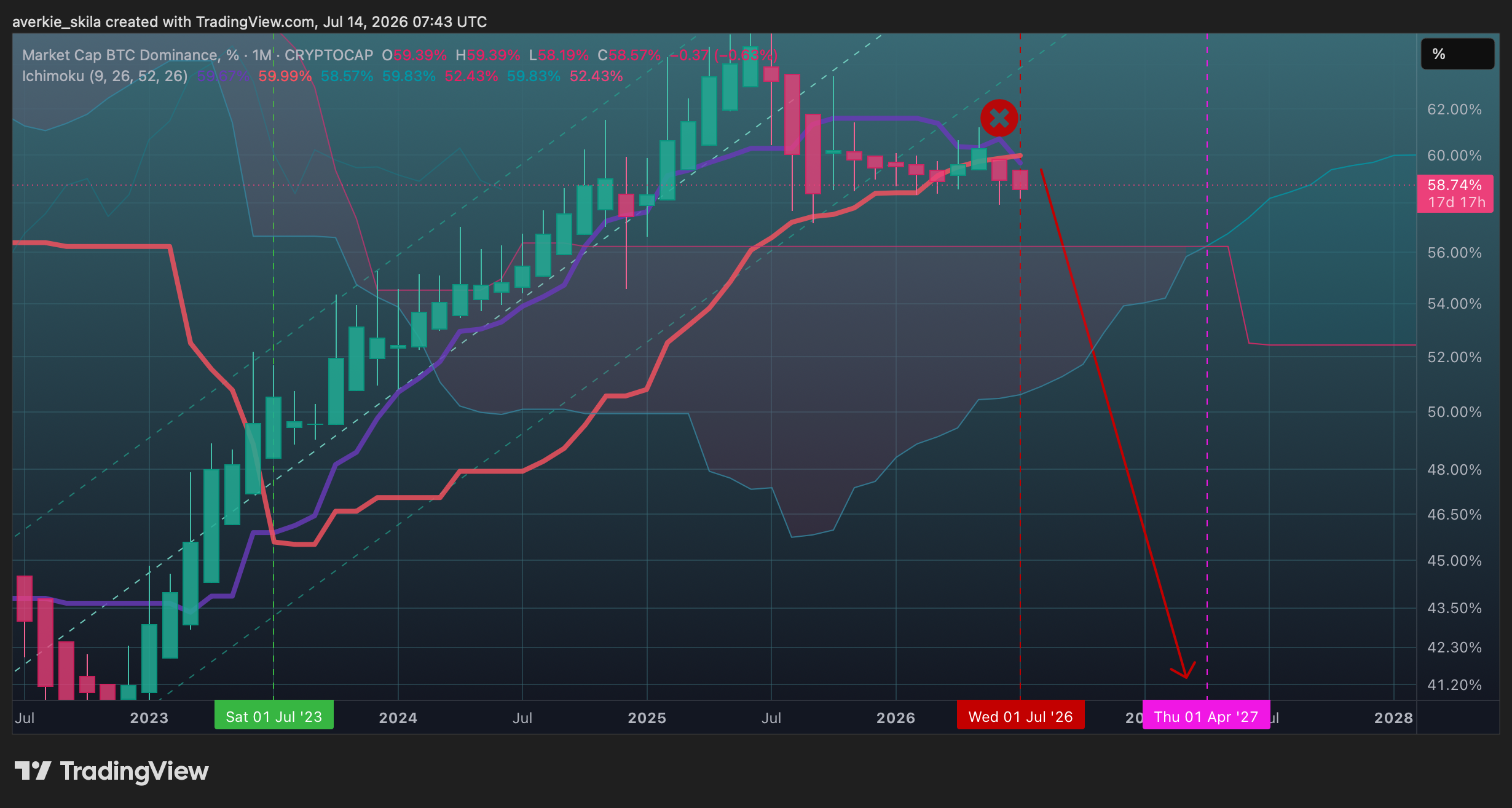The image size is (1512, 808).
Task: Click the 41.20% price axis label
Action: (x=1454, y=685)
